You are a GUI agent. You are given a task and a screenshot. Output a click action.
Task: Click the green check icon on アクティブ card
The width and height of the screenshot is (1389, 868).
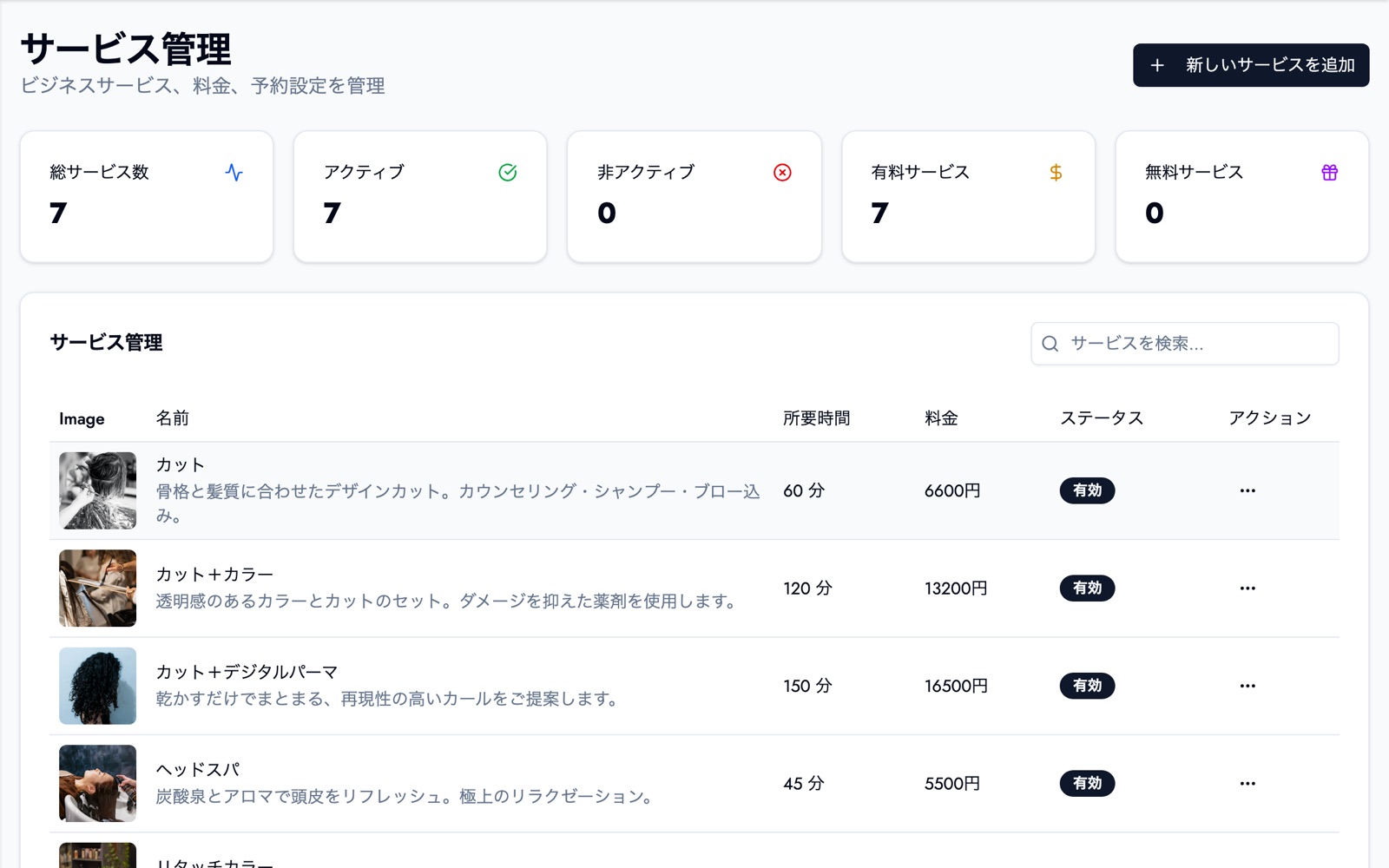tap(508, 172)
